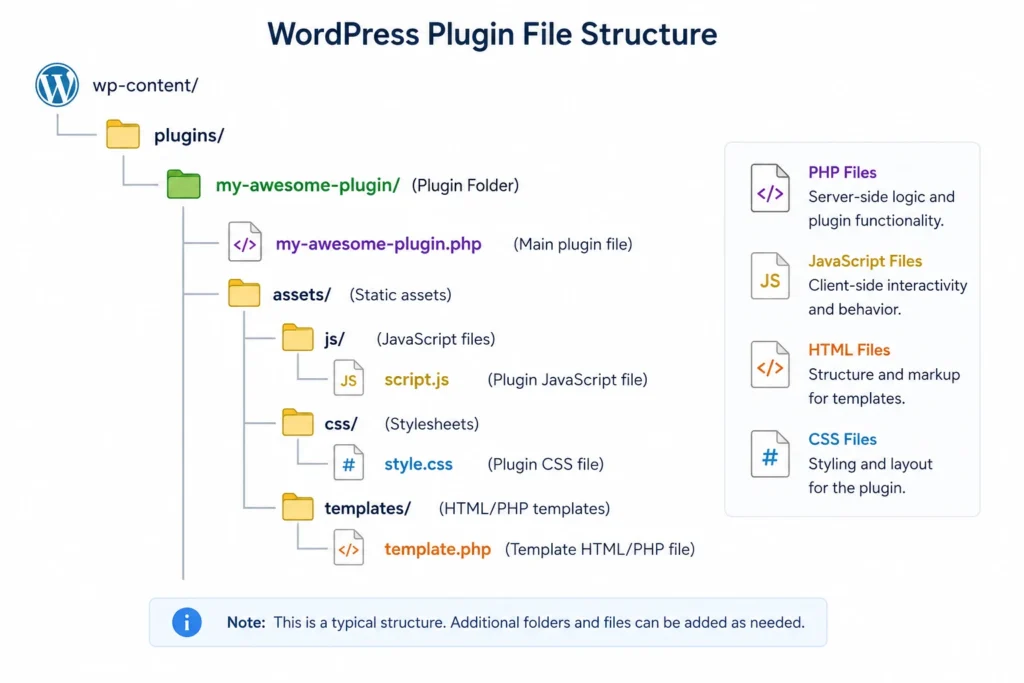Click the blue info icon in note
Image resolution: width=1024 pixels, height=683 pixels.
point(187,622)
